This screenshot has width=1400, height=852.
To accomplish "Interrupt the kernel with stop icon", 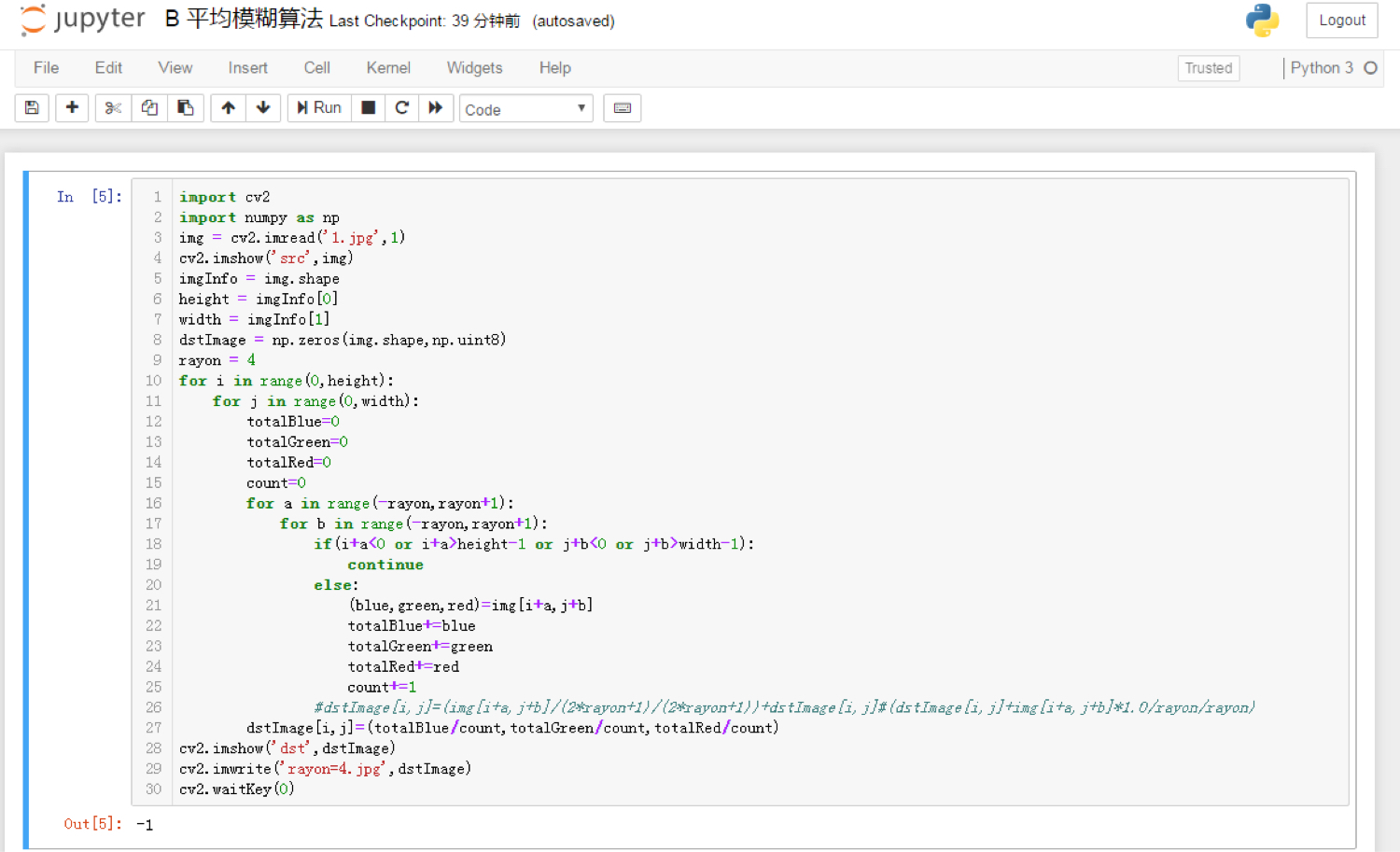I will (x=369, y=108).
